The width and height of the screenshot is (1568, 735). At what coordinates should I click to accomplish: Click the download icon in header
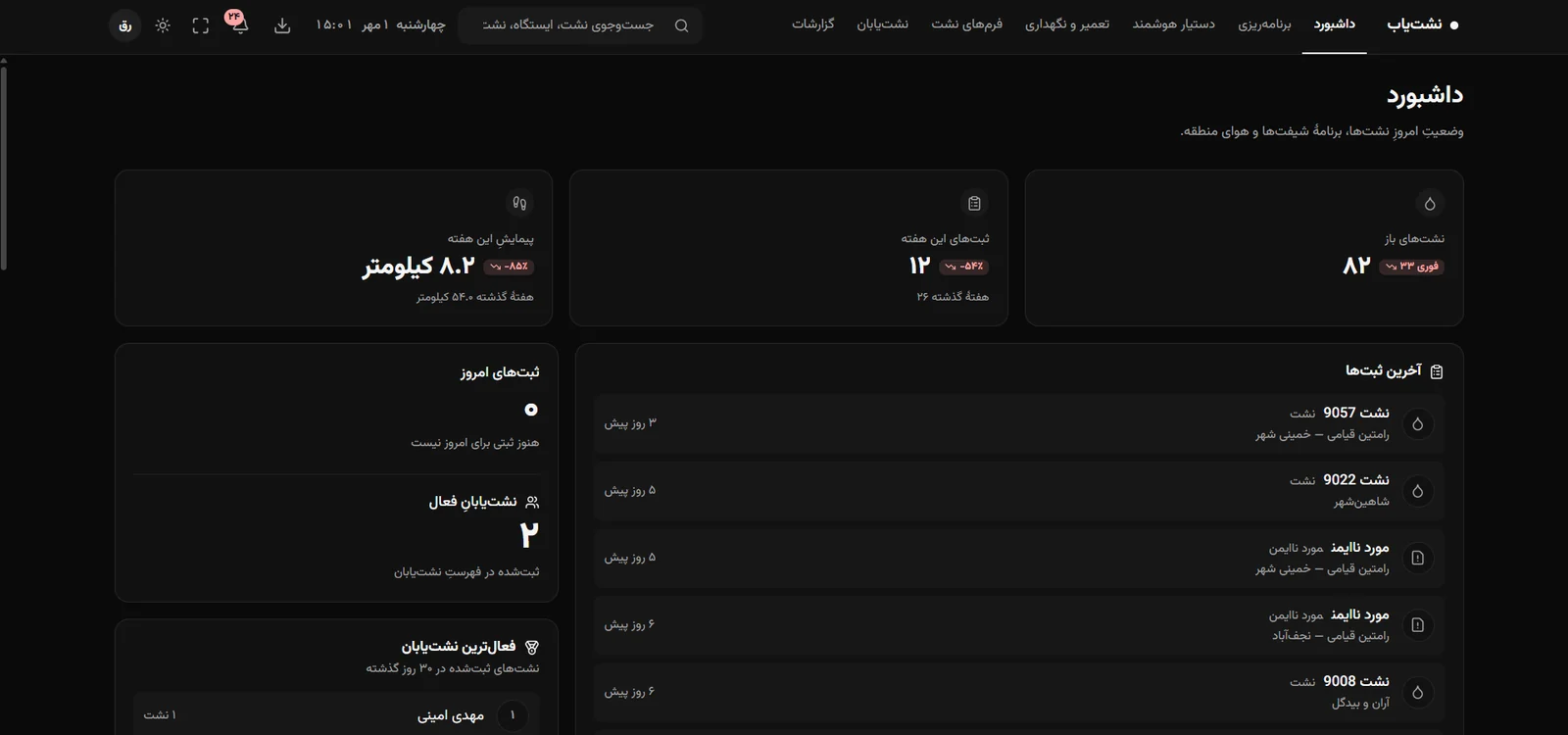point(282,25)
